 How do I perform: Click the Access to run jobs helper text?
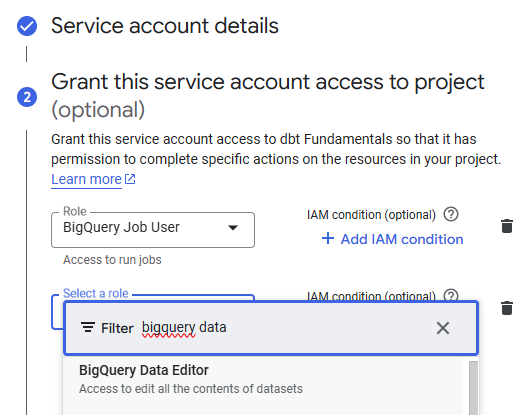pyautogui.click(x=112, y=260)
